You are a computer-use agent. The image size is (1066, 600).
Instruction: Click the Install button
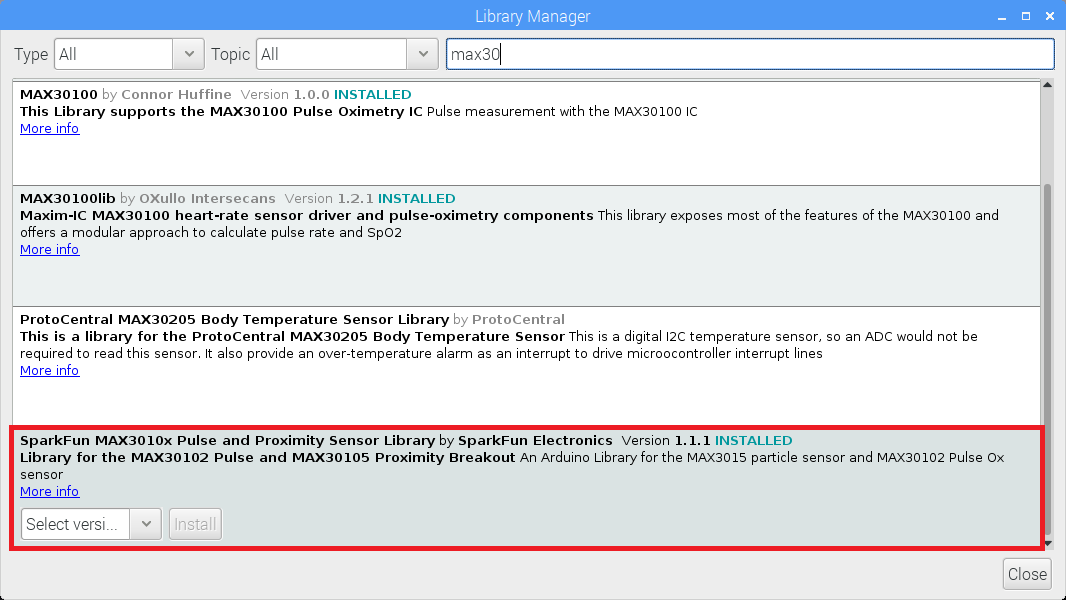coord(195,524)
